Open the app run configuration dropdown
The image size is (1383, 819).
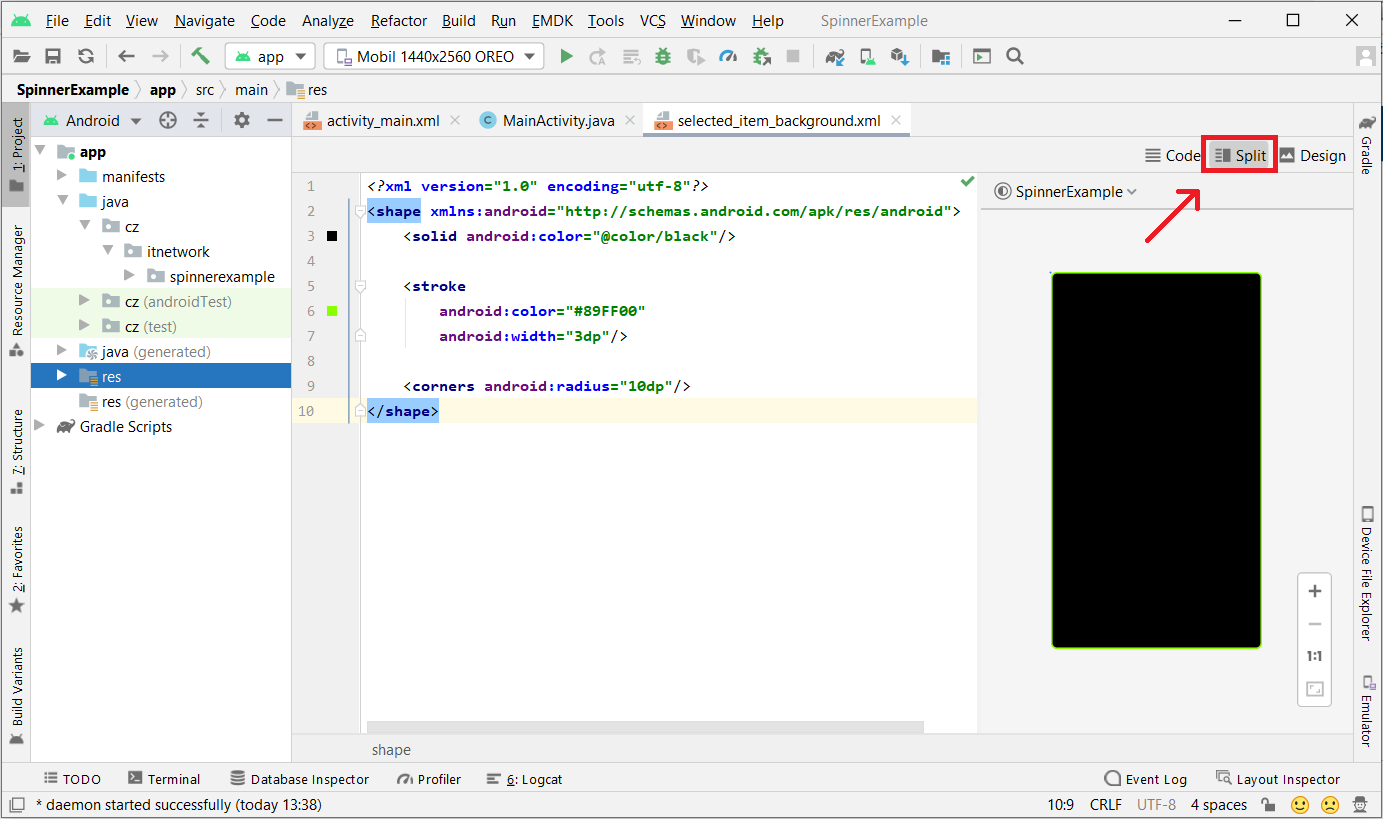pyautogui.click(x=270, y=57)
